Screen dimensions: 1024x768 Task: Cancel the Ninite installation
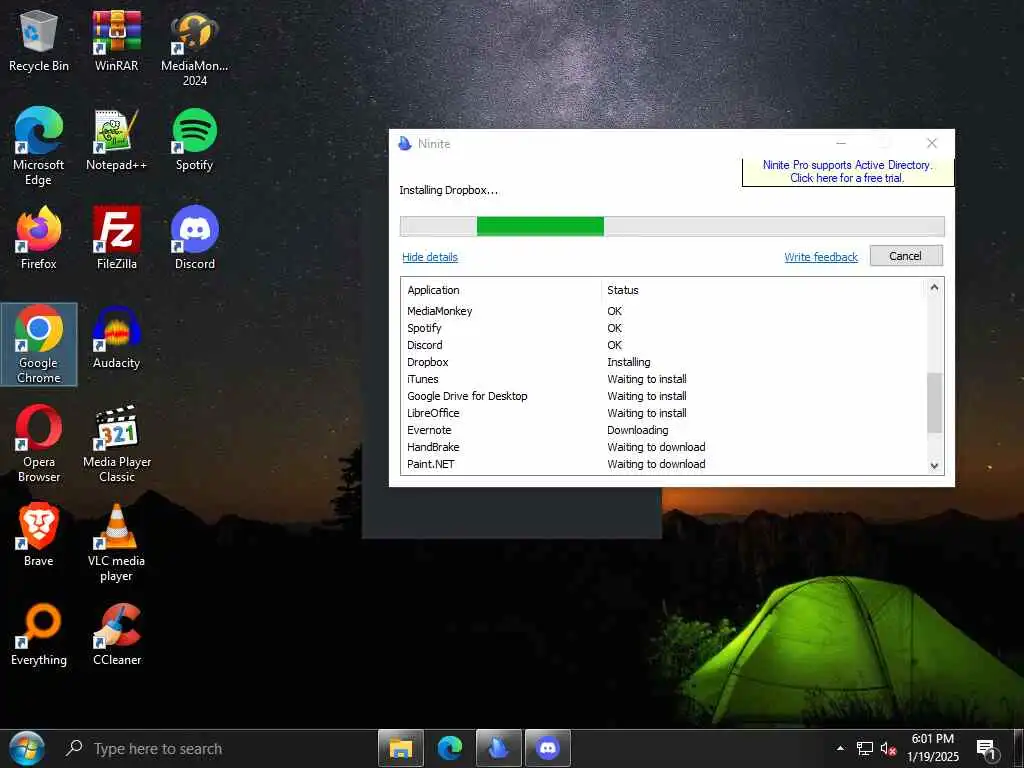(x=906, y=256)
